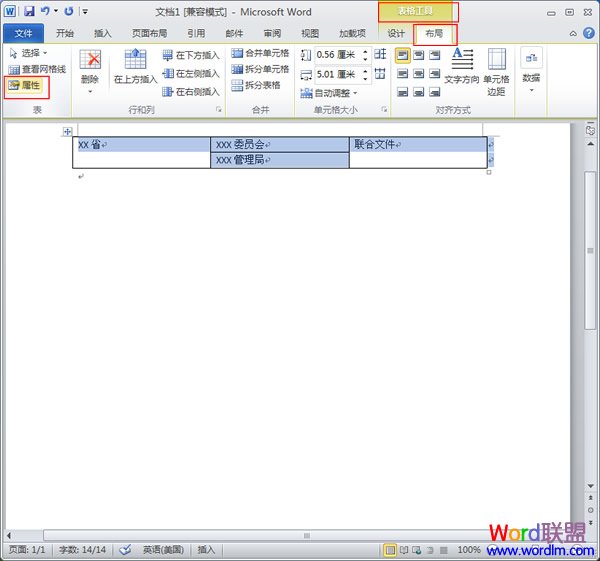Switch to Print Layout view icon
Screen dimensions: 600x561
390,550
